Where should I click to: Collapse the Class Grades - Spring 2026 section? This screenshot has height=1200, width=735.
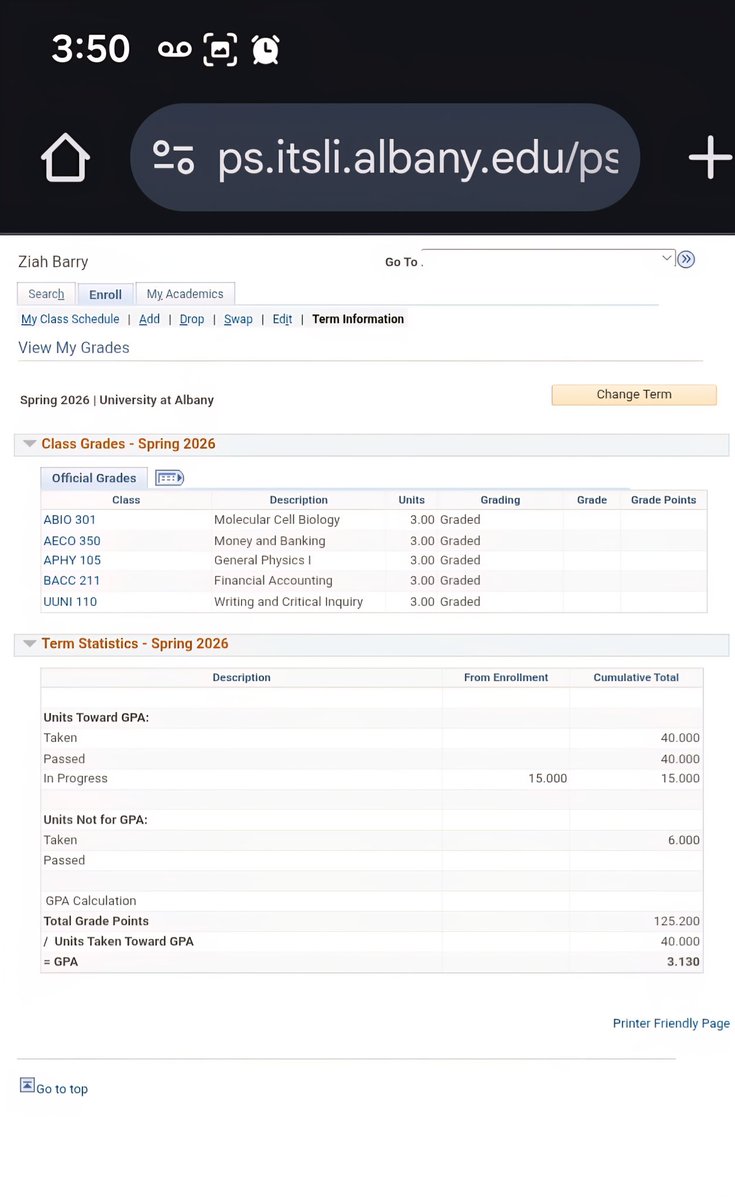coord(30,444)
